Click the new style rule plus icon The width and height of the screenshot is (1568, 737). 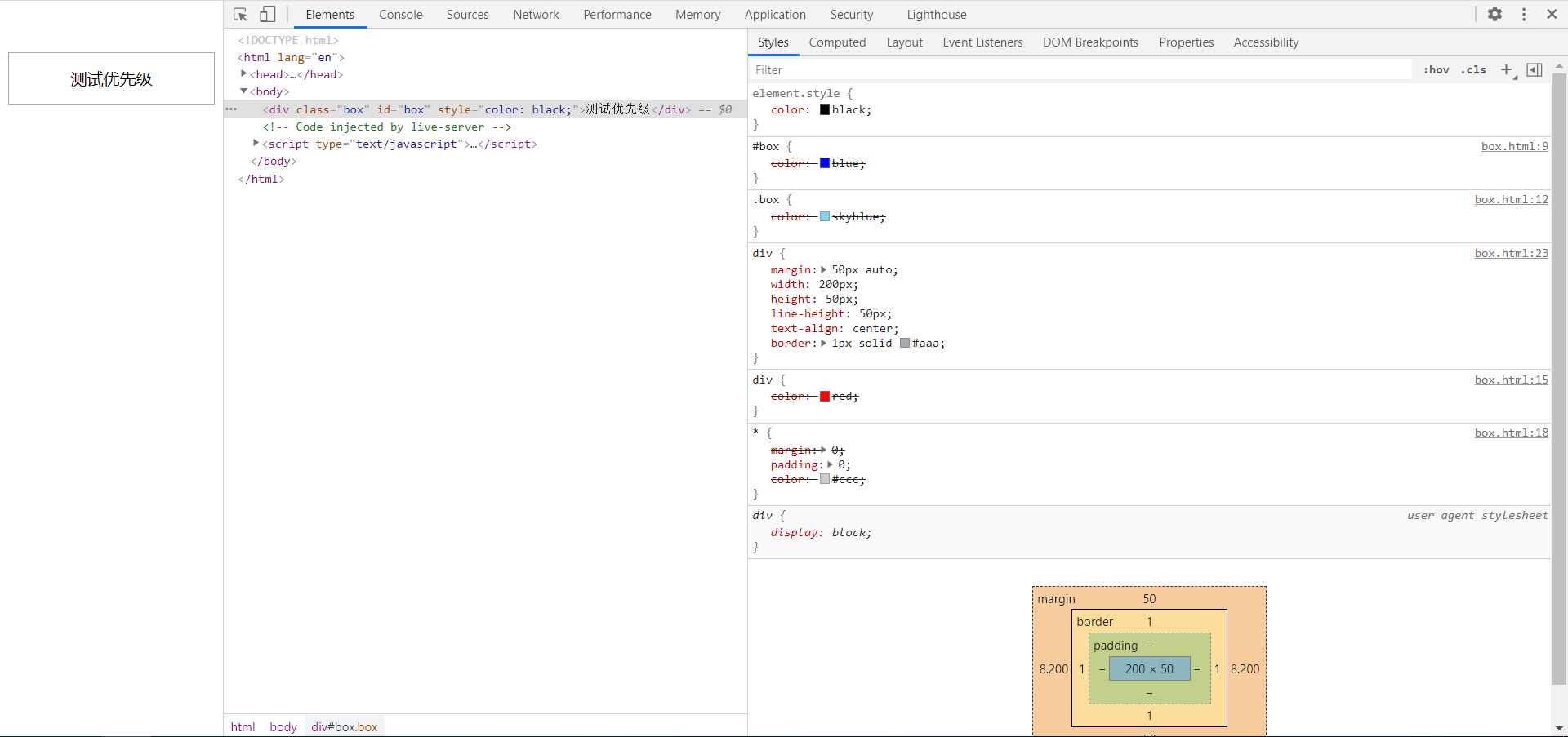1507,69
